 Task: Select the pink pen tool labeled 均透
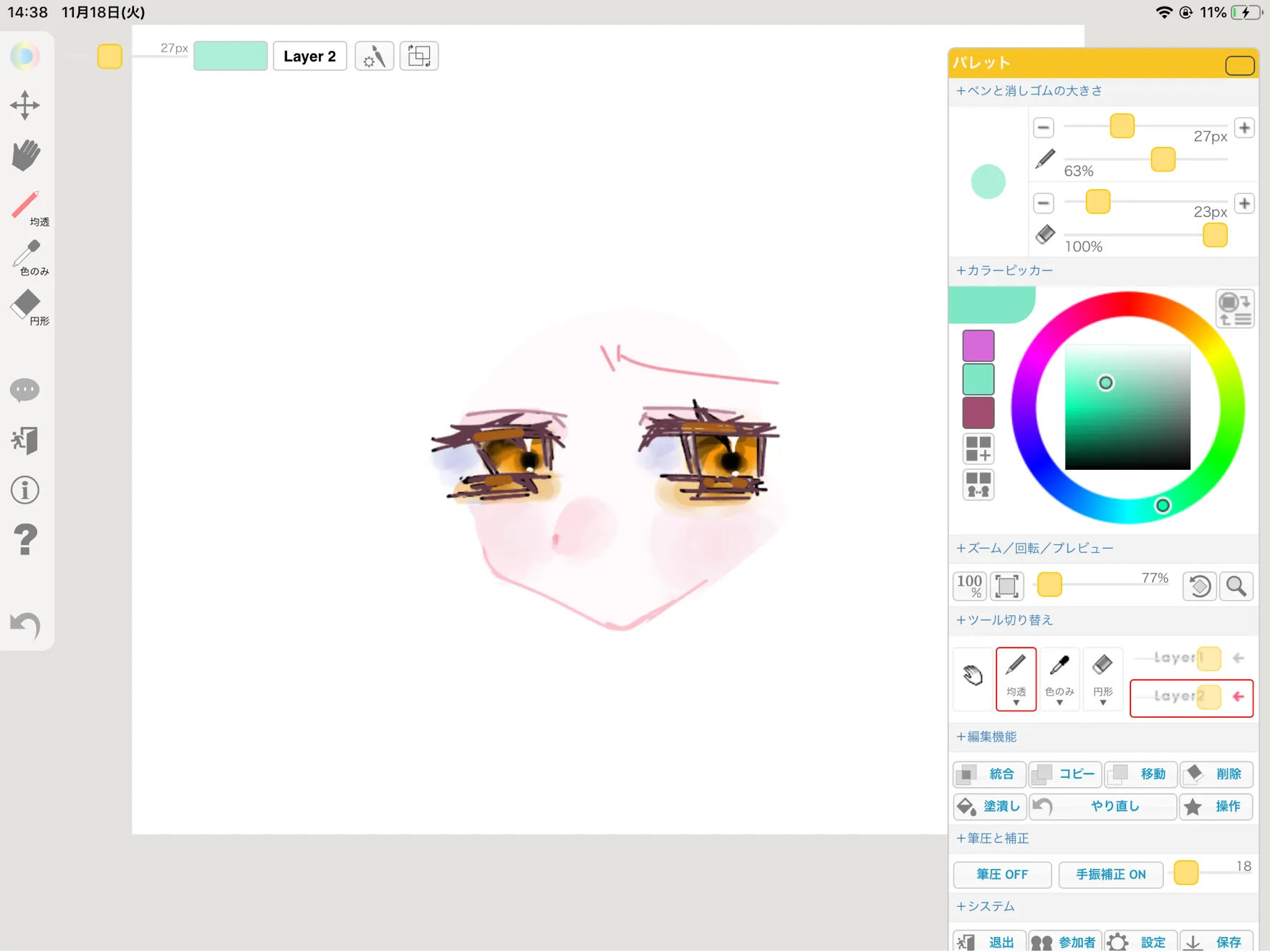click(x=29, y=208)
